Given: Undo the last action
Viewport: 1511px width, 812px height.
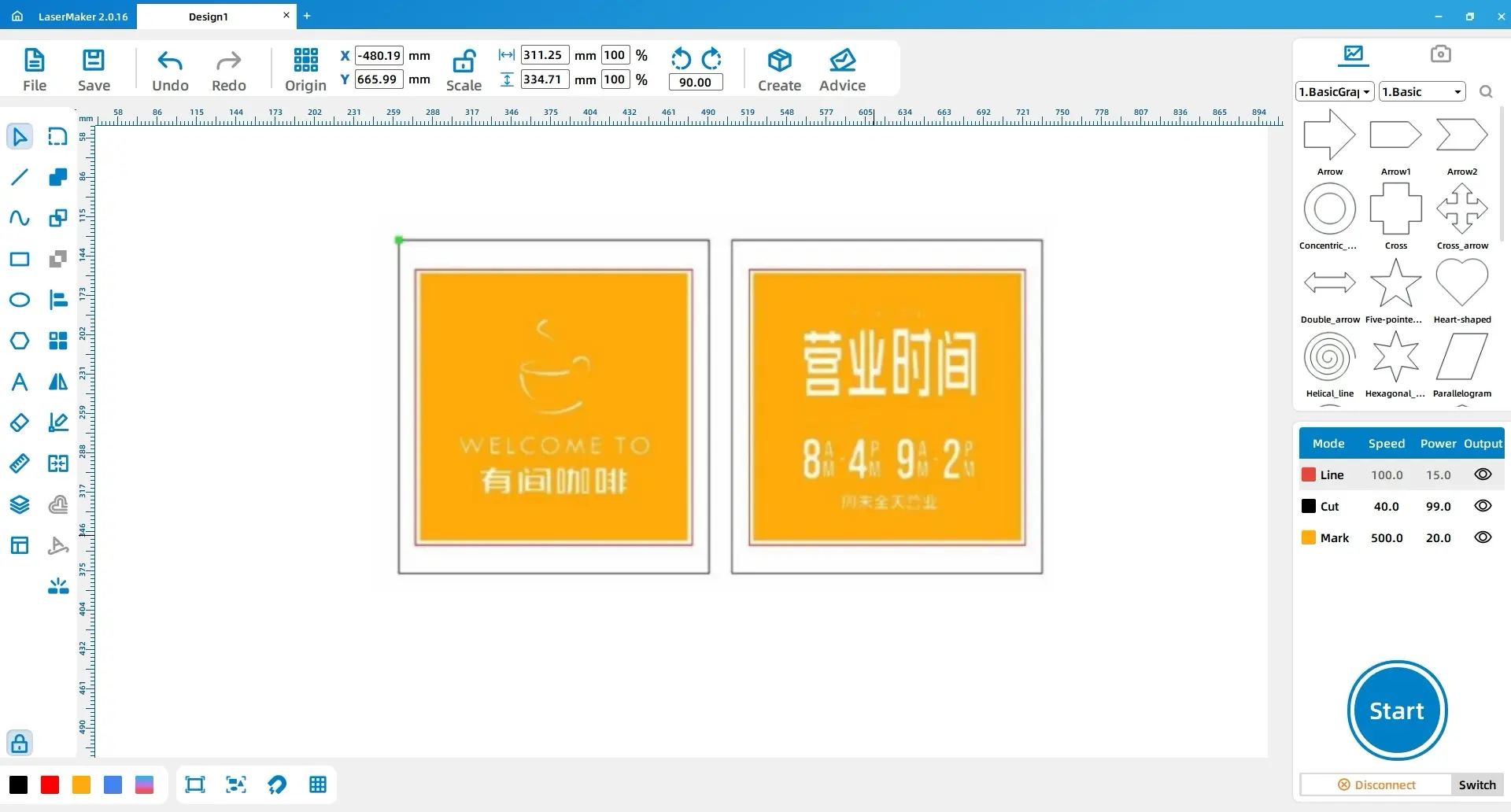Looking at the screenshot, I should tap(170, 69).
